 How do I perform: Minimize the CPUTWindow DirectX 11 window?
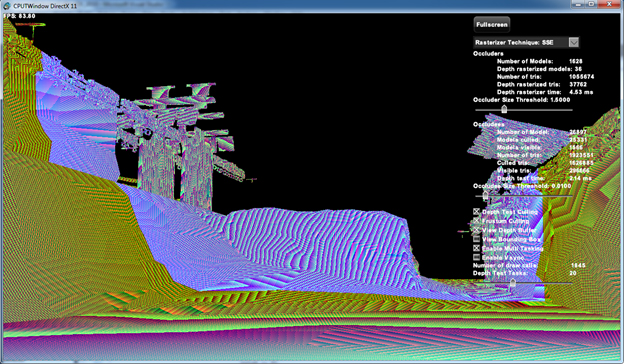pyautogui.click(x=578, y=4)
